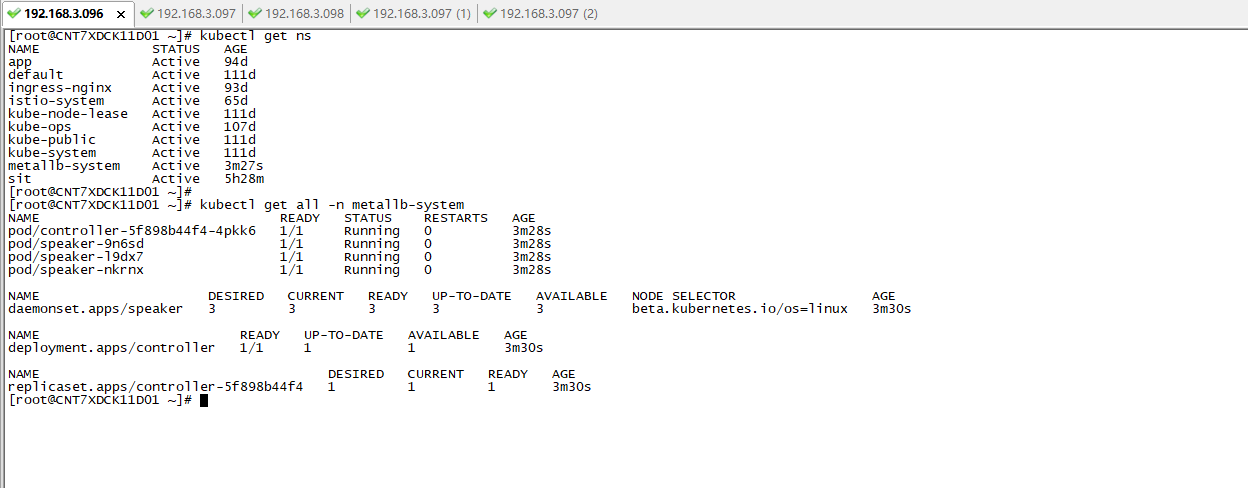Click the 'kube-ops' namespace name
The height and width of the screenshot is (488, 1248).
[40, 127]
